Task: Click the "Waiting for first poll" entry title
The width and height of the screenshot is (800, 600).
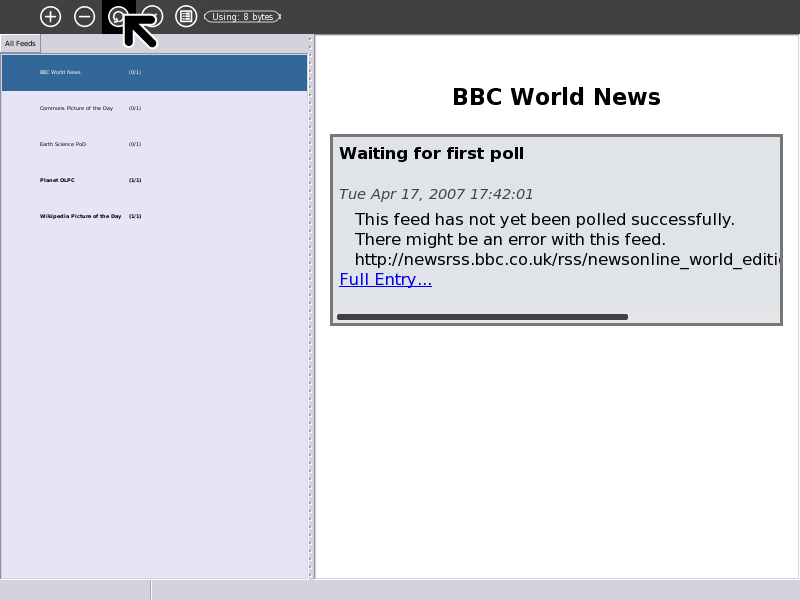Action: point(432,154)
